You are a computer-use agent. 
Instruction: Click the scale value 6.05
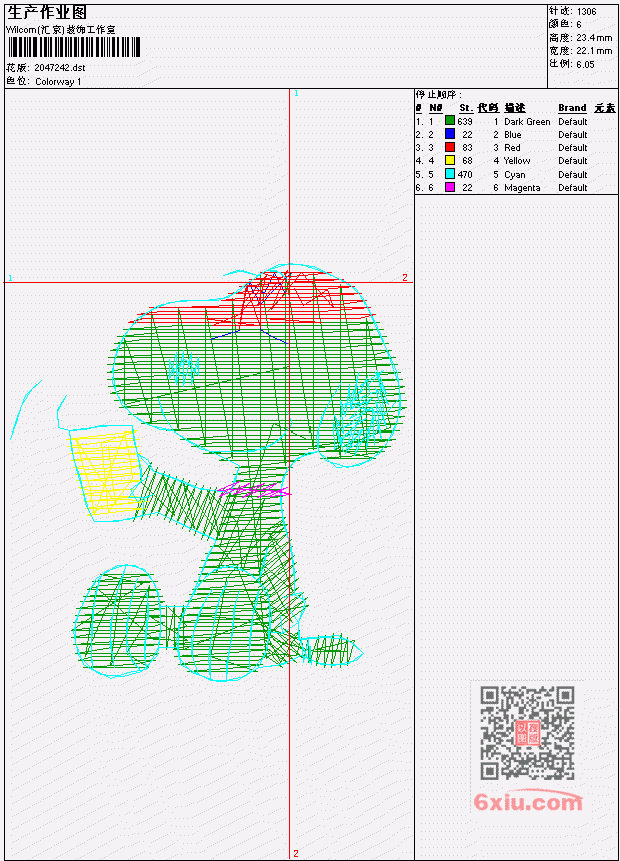585,64
